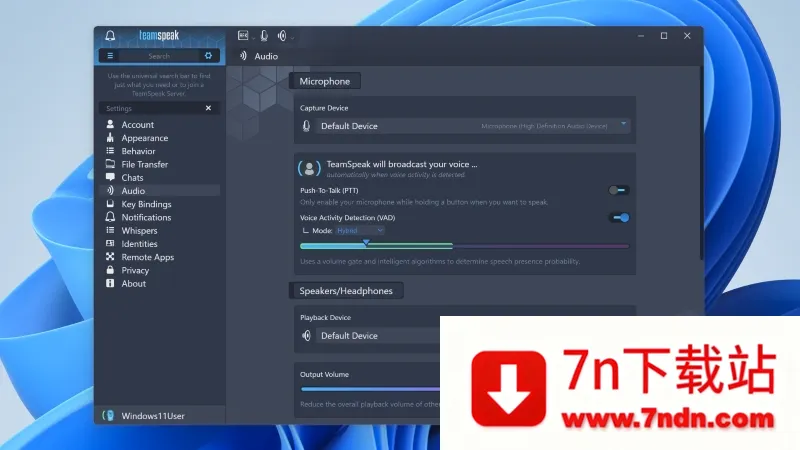Open Capture Device dropdown

[472, 126]
